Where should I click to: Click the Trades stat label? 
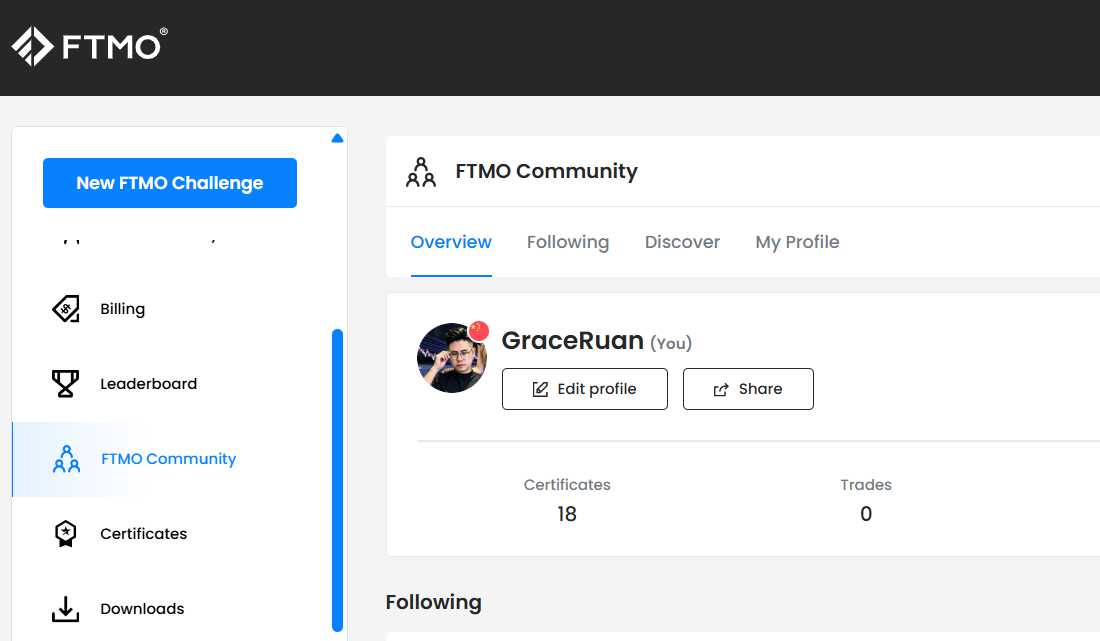(x=866, y=485)
